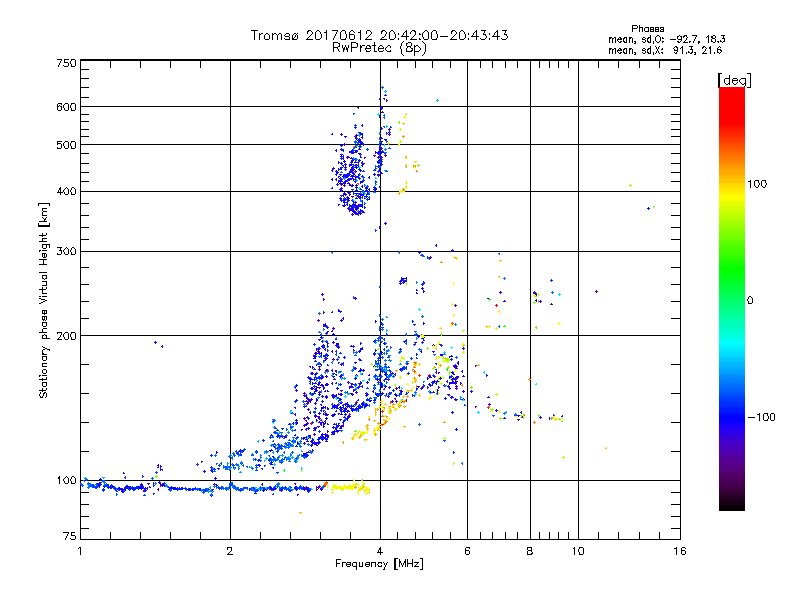
Task: Click the colorbar label '-100'
Action: point(762,417)
